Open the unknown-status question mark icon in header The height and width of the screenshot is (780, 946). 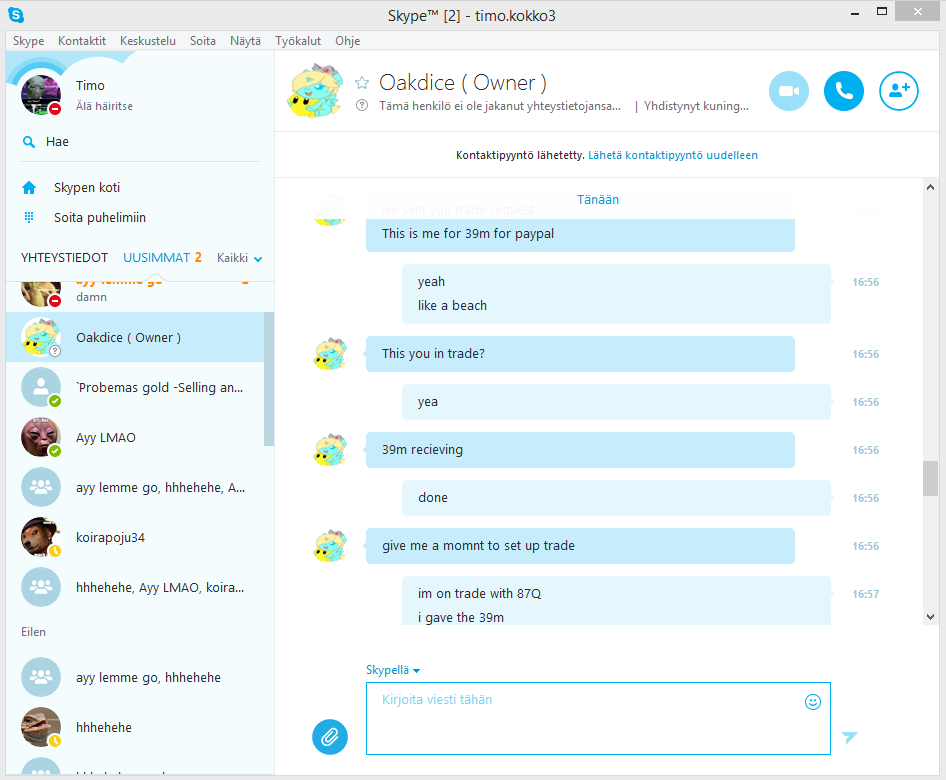coord(362,106)
